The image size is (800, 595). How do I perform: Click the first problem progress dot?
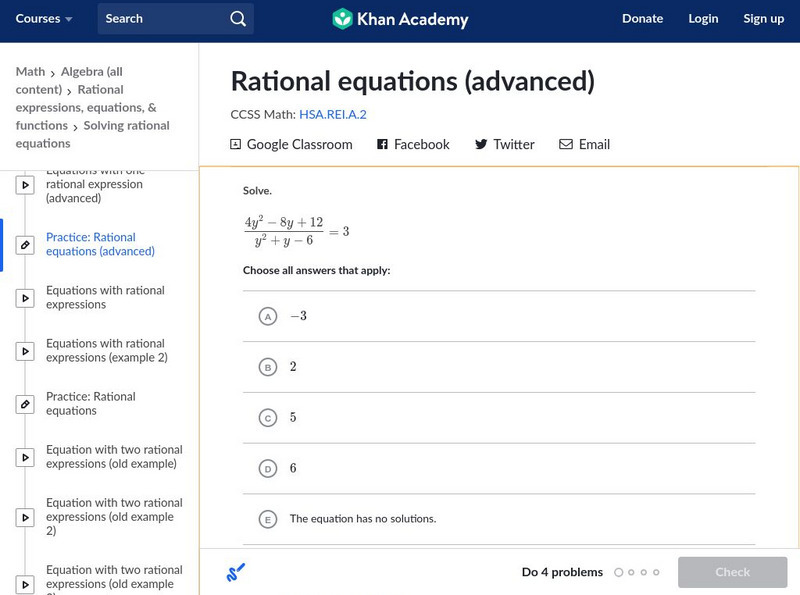click(x=619, y=571)
